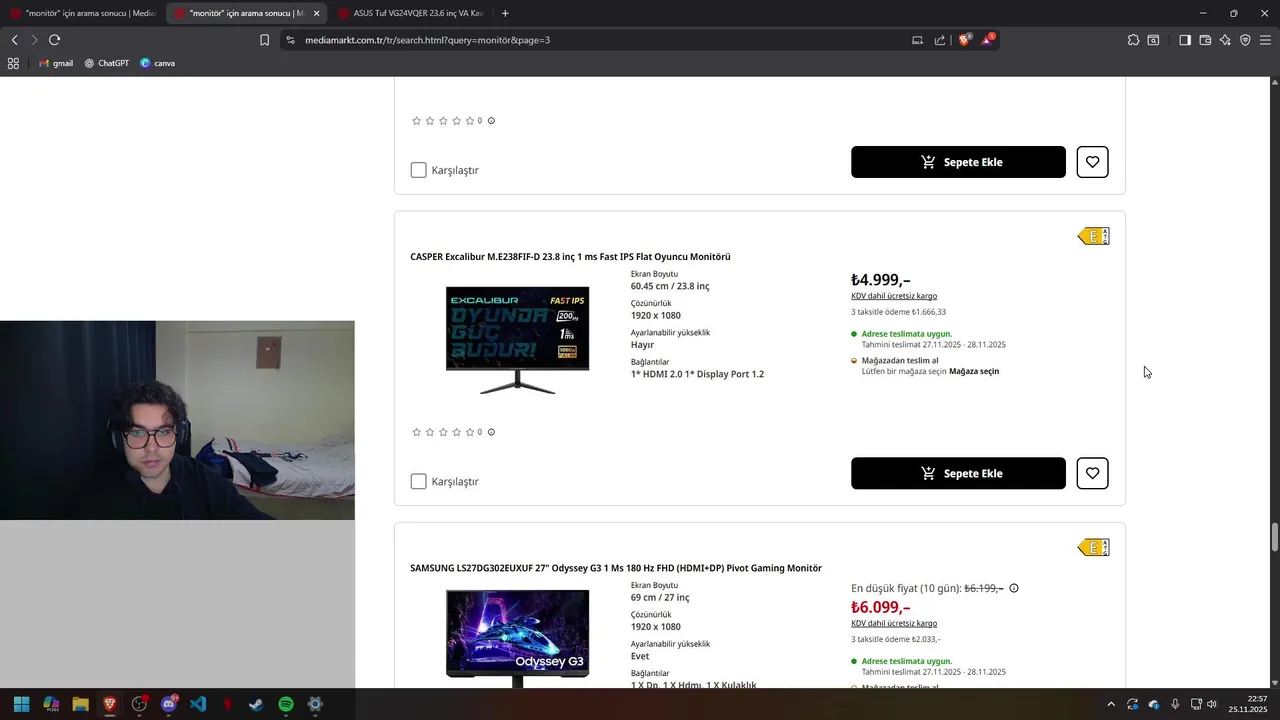Open the Brave Rewards triangle icon

click(x=988, y=40)
